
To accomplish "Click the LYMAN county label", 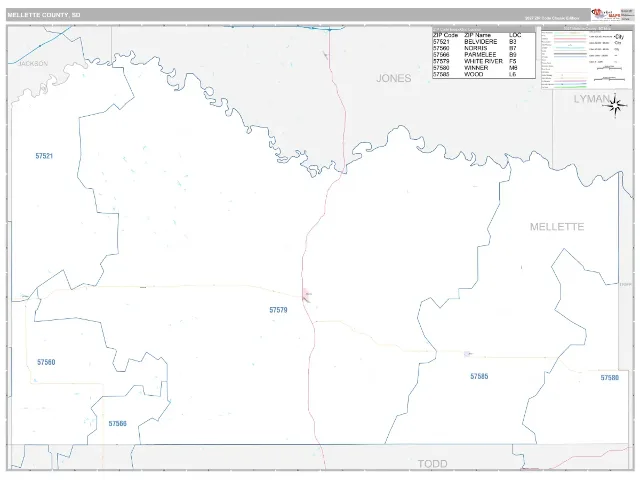I will 591,99.
